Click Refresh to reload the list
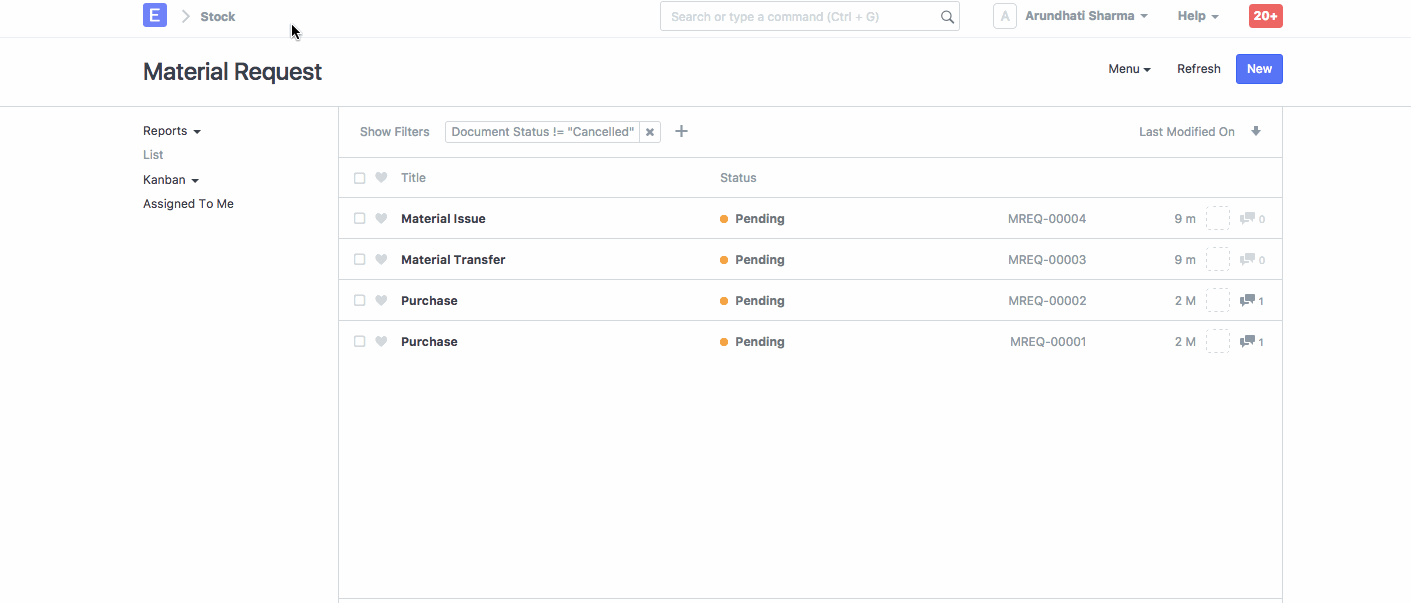The image size is (1411, 603). coord(1198,68)
